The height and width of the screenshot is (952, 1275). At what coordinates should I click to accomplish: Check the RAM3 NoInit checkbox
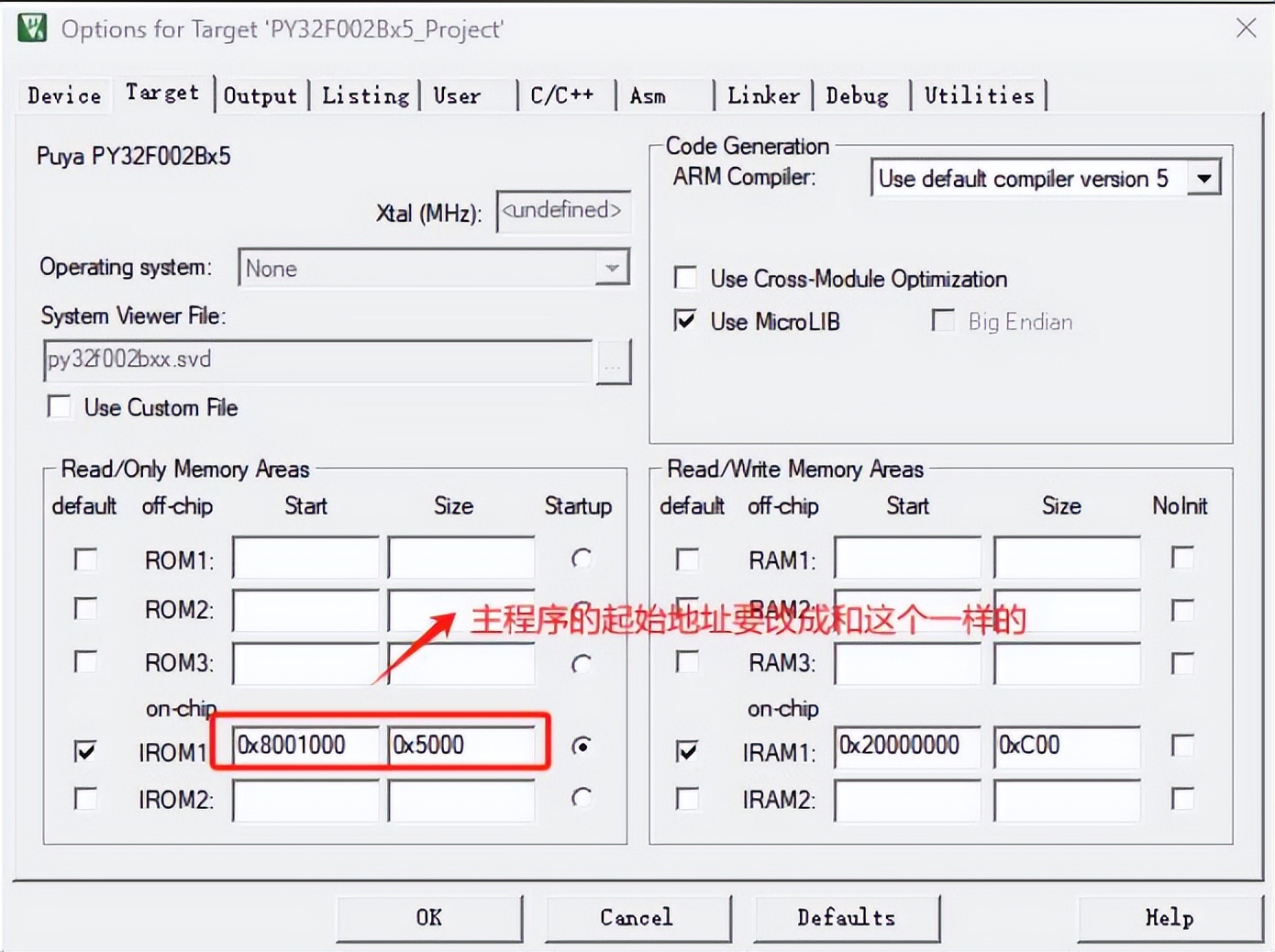pos(1183,663)
